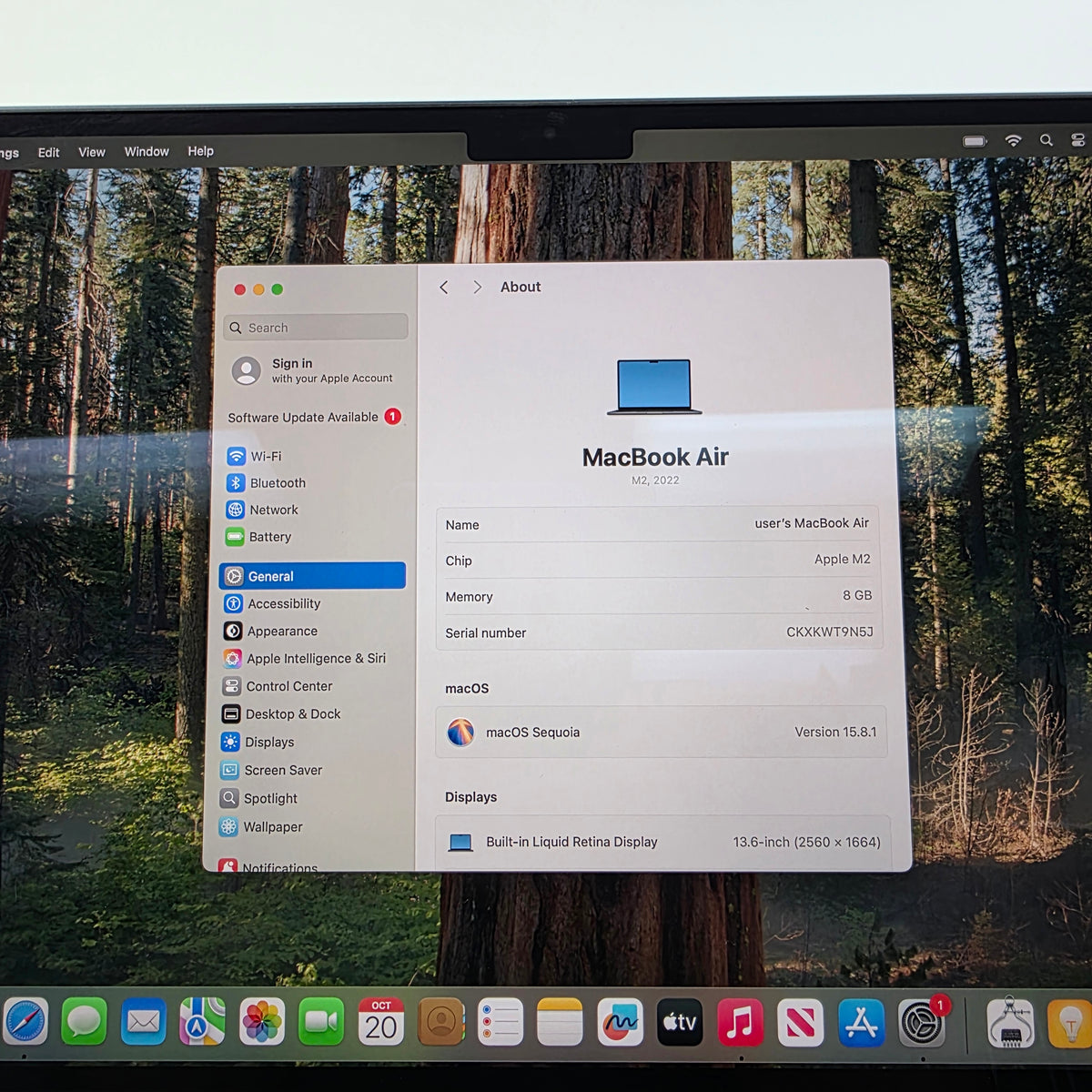1092x1092 pixels.
Task: Click the Spotlight search icon in menu bar
Action: [x=1046, y=140]
